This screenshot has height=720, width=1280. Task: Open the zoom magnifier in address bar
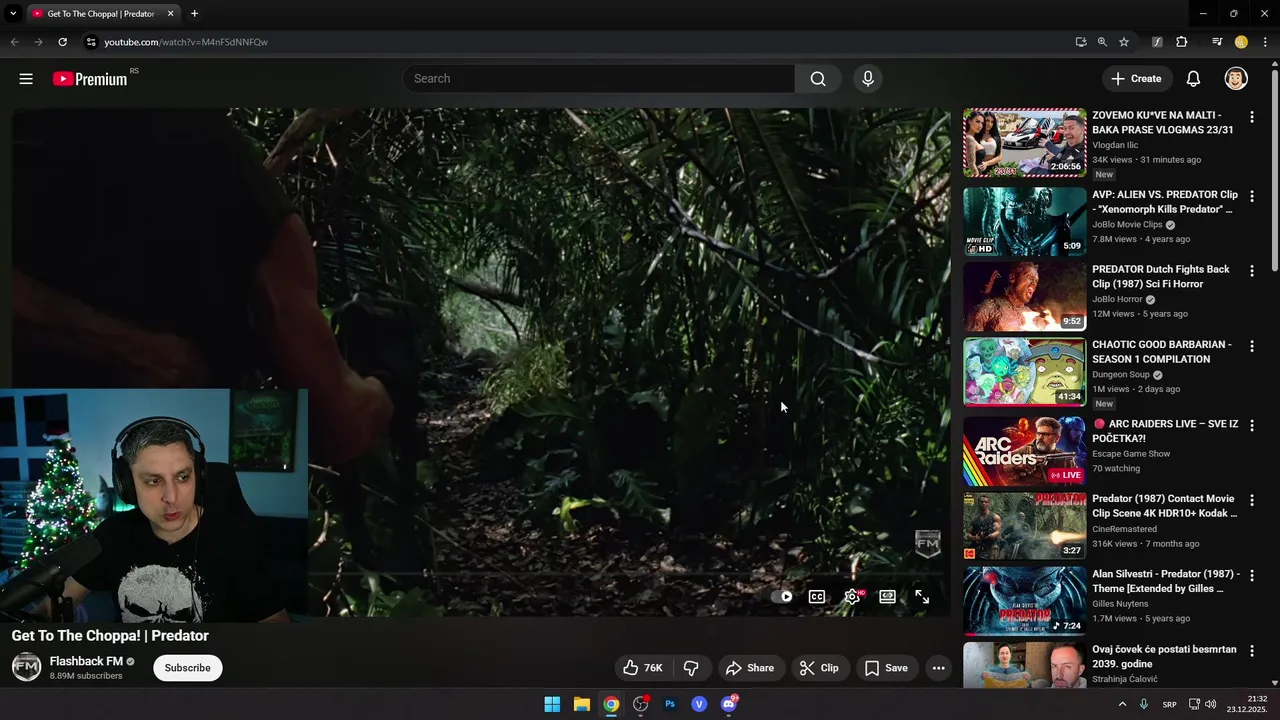coord(1102,42)
